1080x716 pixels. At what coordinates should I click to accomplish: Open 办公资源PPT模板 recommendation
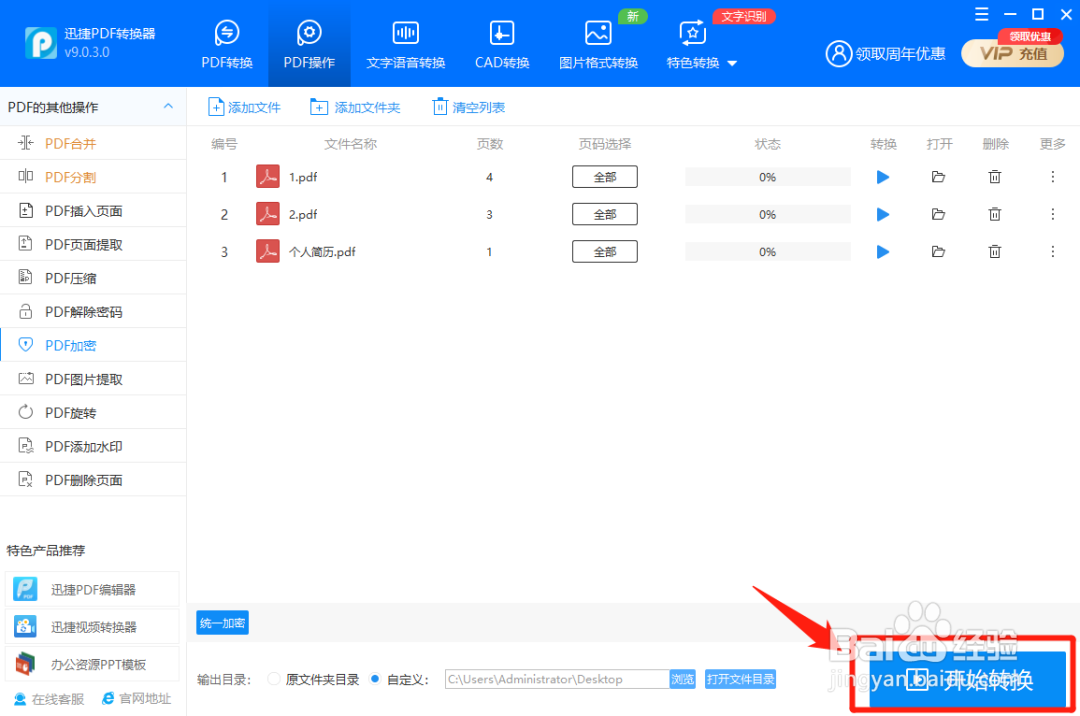(x=92, y=664)
